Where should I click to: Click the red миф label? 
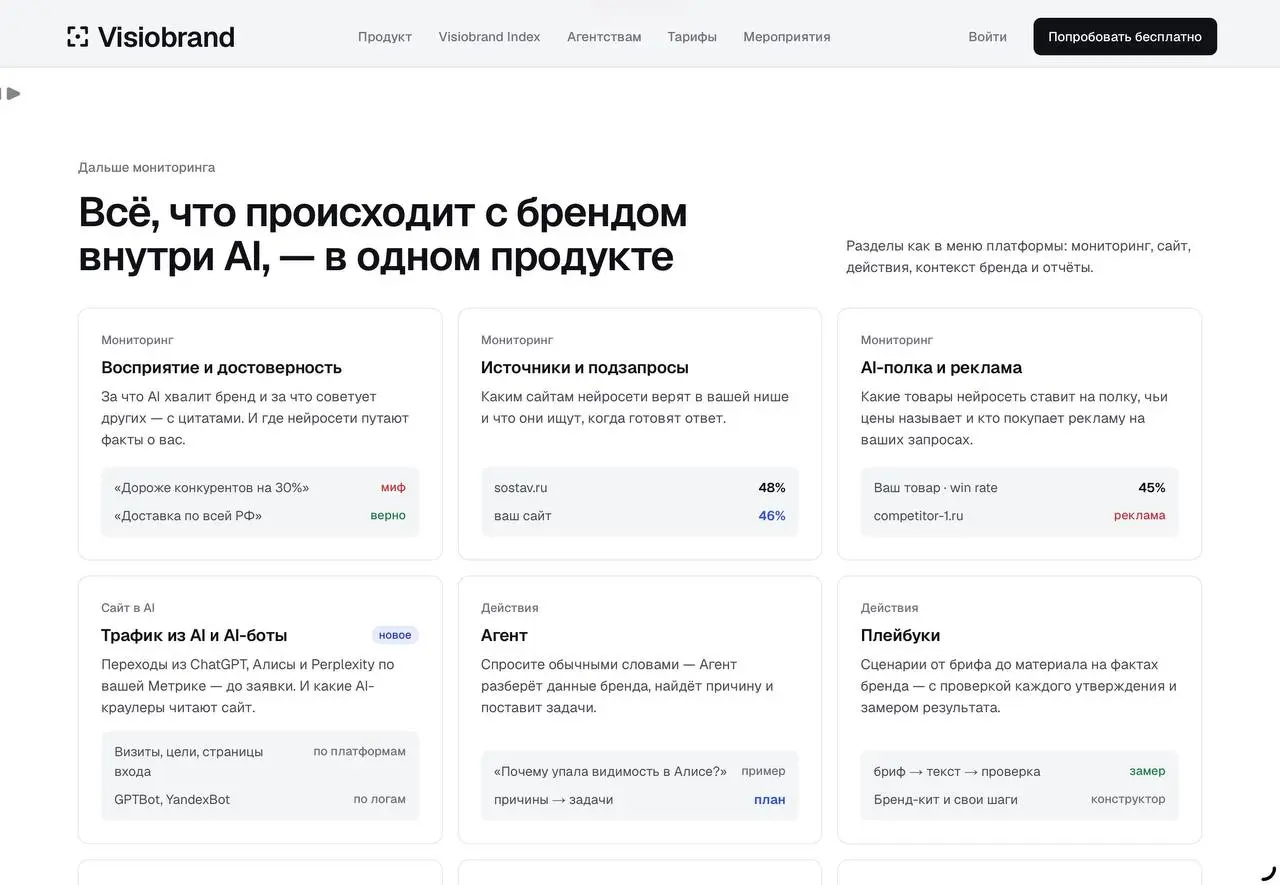coord(393,488)
